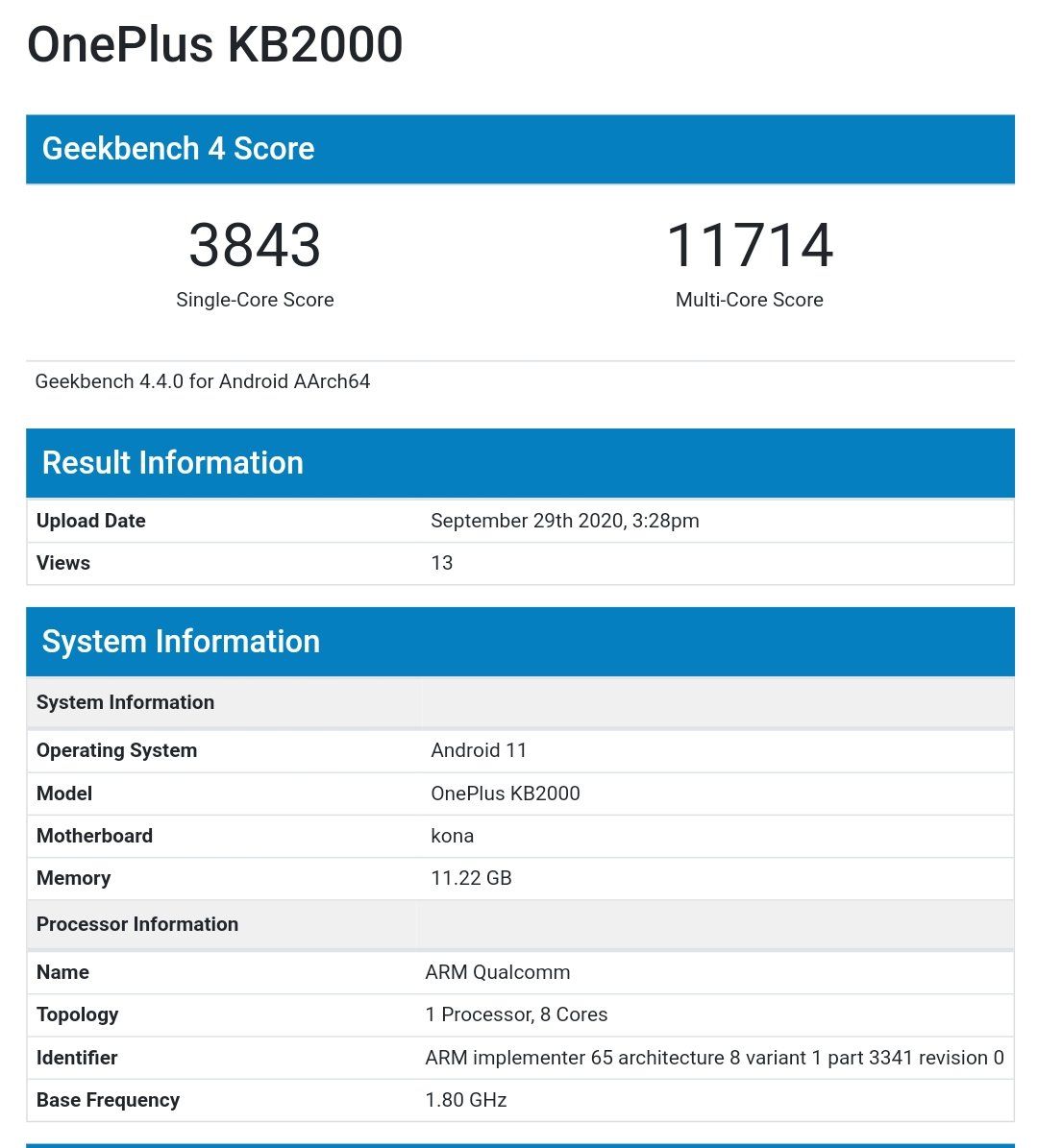Select the Geekbench 4 Score header

[x=179, y=148]
